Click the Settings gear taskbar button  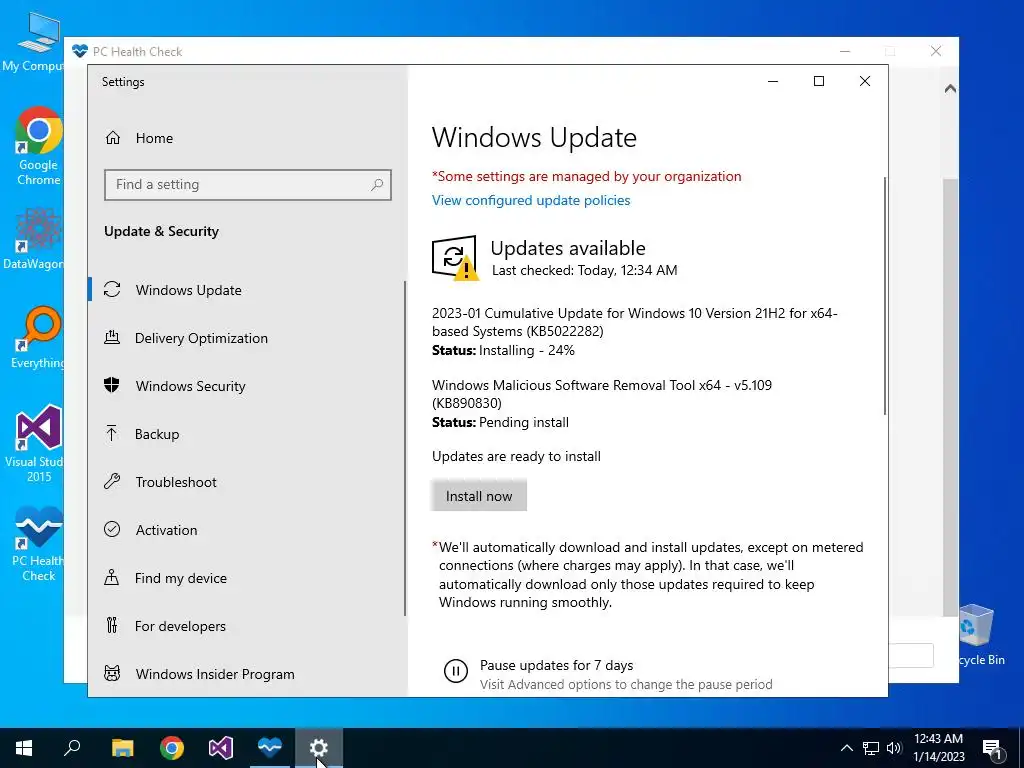(319, 748)
